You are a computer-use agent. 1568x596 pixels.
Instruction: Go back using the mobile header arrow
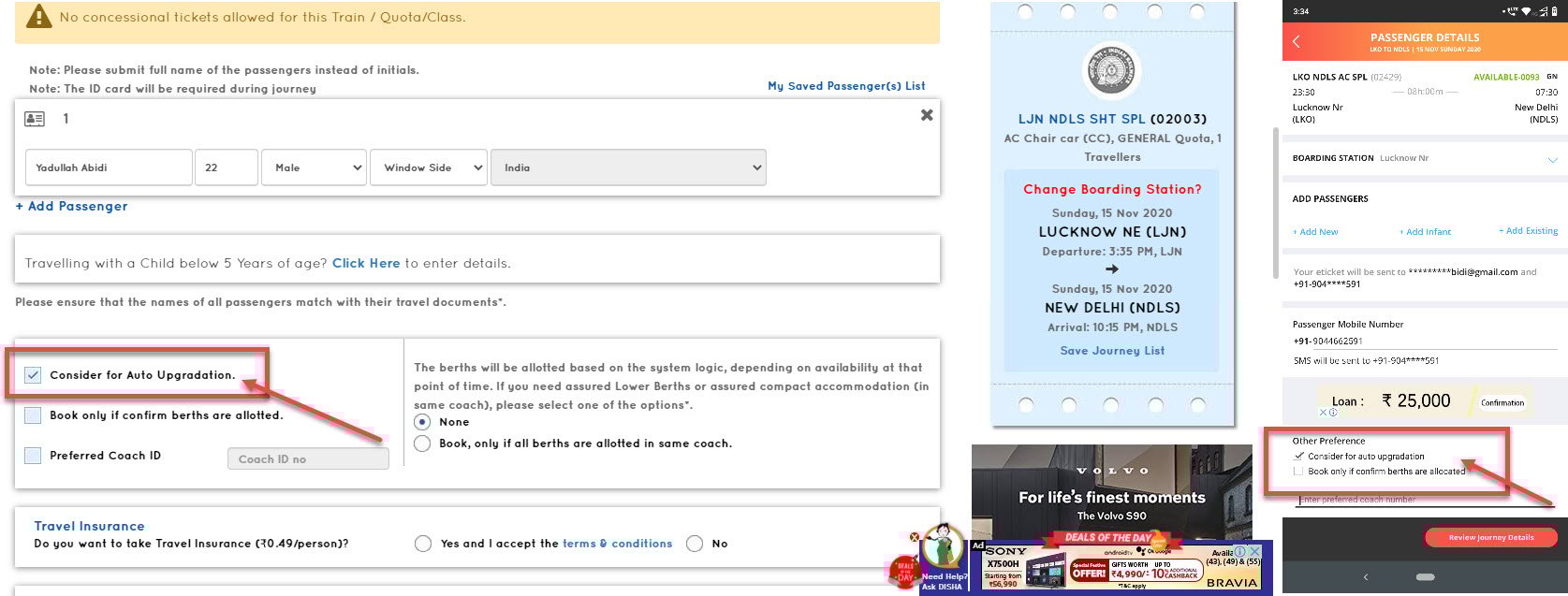coord(1297,42)
